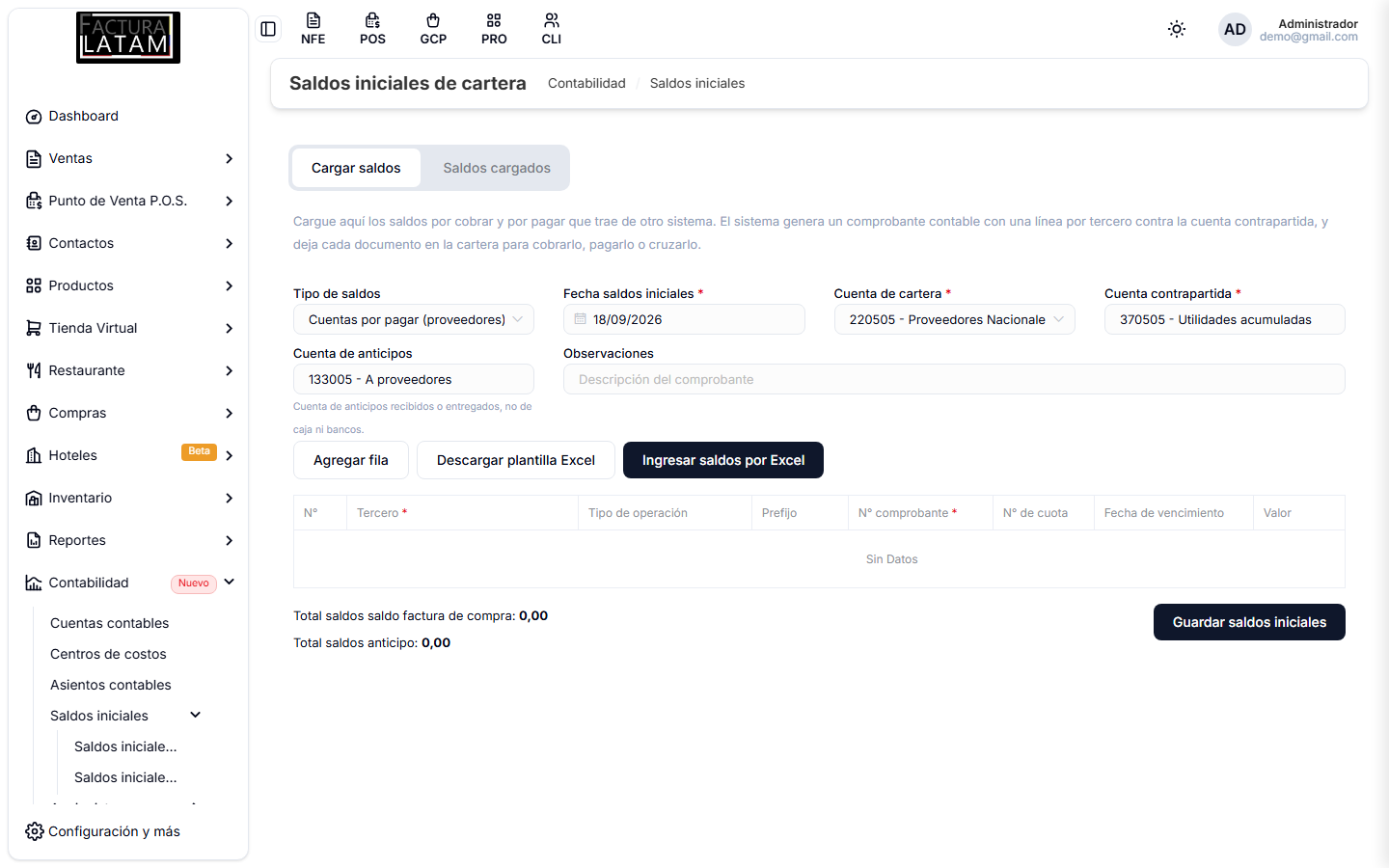This screenshot has width=1389, height=868.
Task: Collapse the sidebar with the panel icon
Action: [x=268, y=29]
